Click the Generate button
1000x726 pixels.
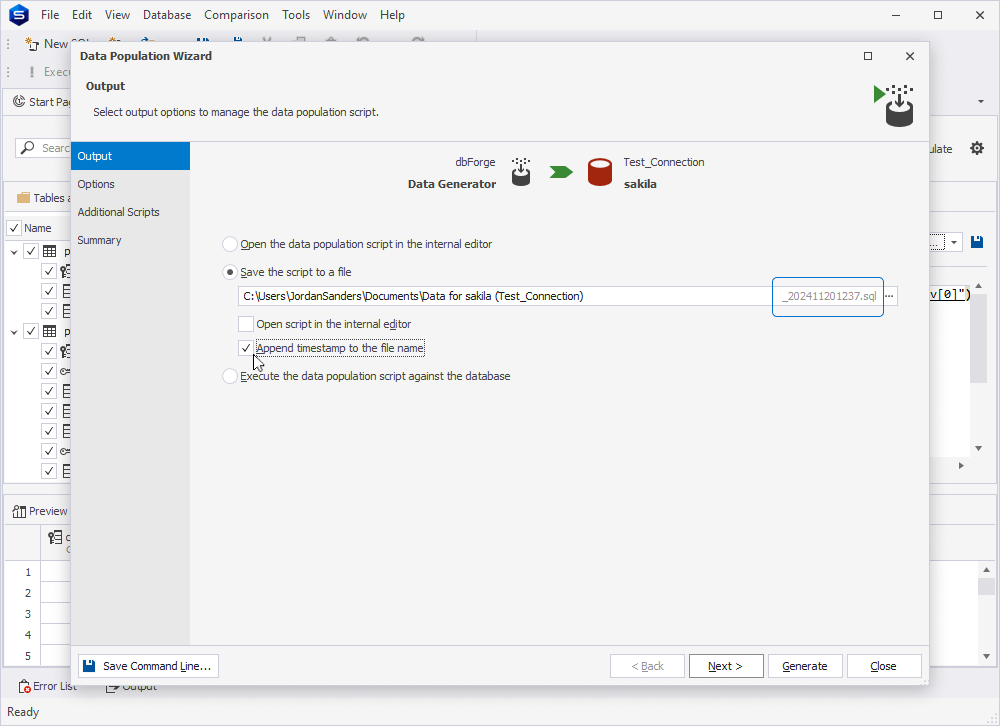tap(805, 666)
